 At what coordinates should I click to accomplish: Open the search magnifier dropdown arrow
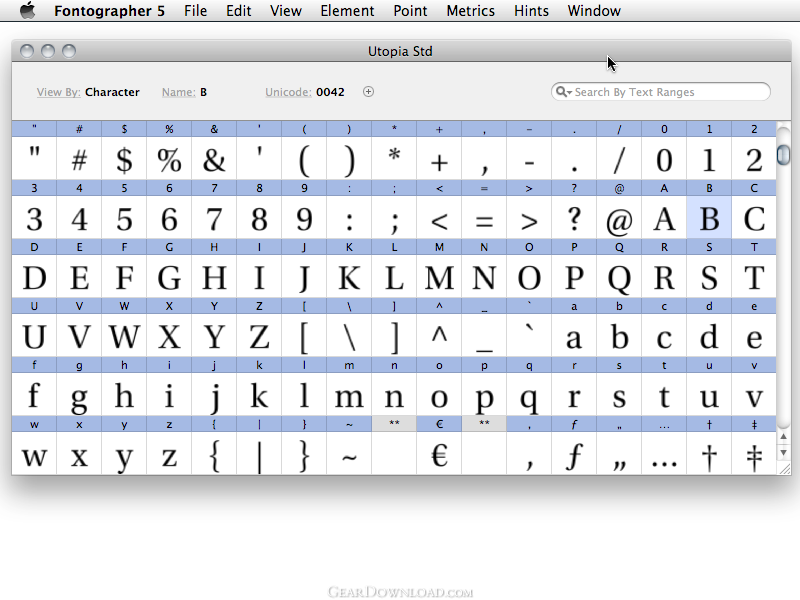(x=563, y=92)
